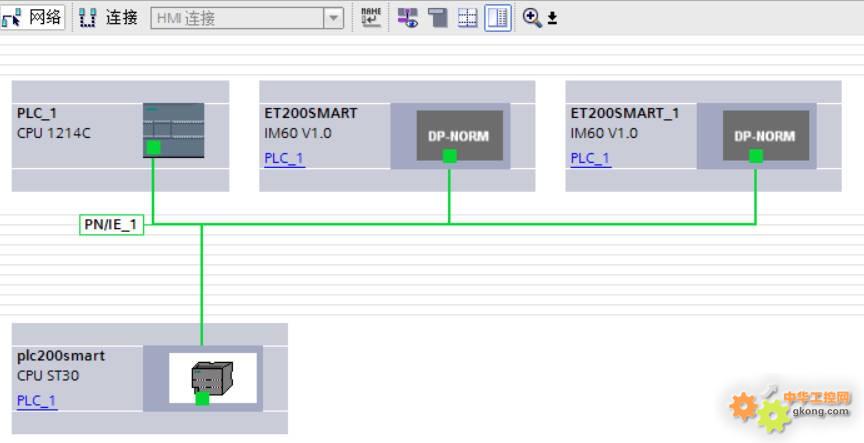864x443 pixels.
Task: Open PLC_1 link under plc200smart
Action: pyautogui.click(x=37, y=400)
